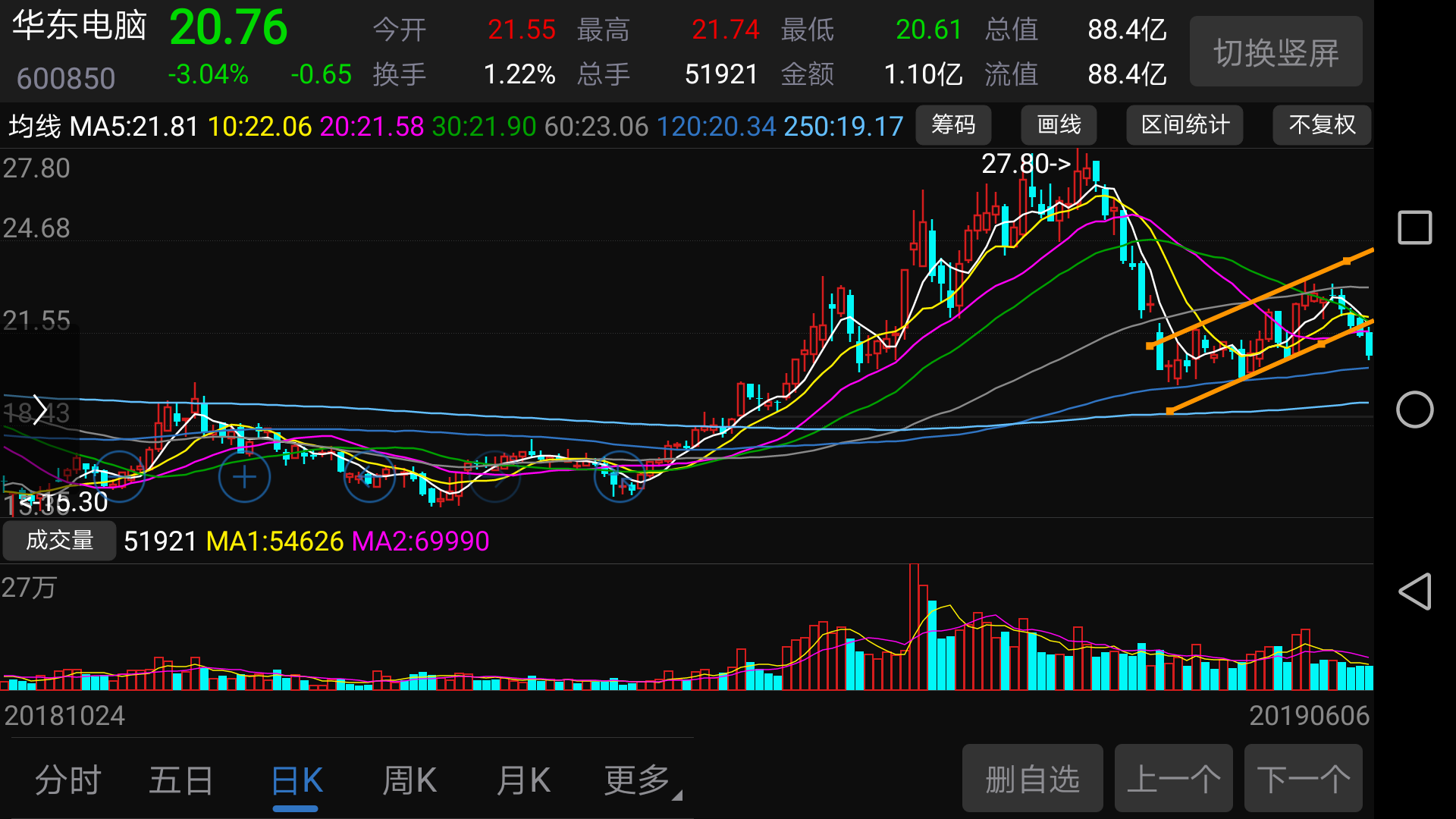Image resolution: width=1456 pixels, height=819 pixels.
Task: Open the 筹码 chip distribution view
Action: tap(953, 125)
